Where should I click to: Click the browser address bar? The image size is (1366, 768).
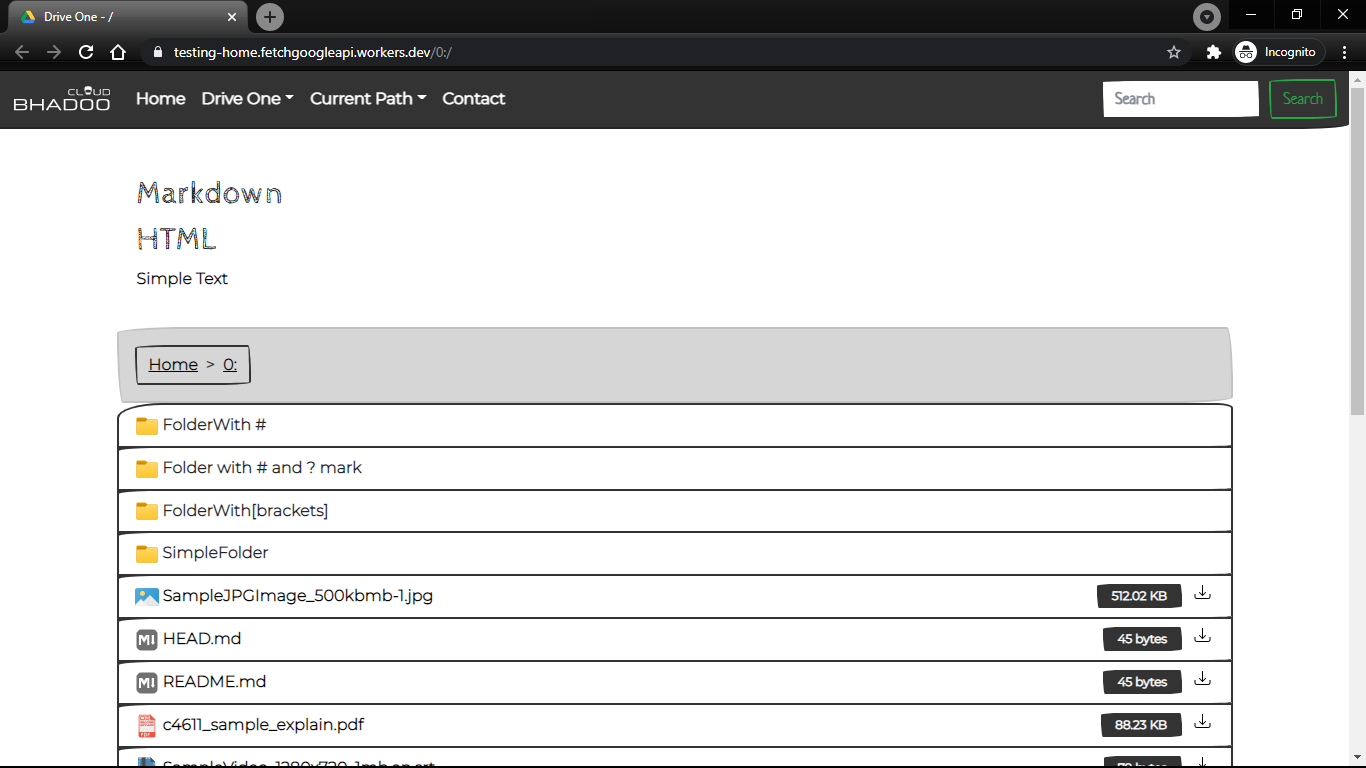pos(660,52)
